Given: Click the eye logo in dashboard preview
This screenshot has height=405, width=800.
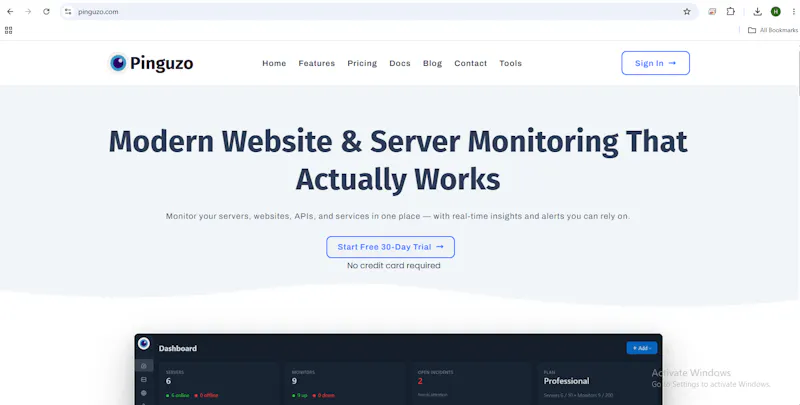Looking at the screenshot, I should 144,343.
